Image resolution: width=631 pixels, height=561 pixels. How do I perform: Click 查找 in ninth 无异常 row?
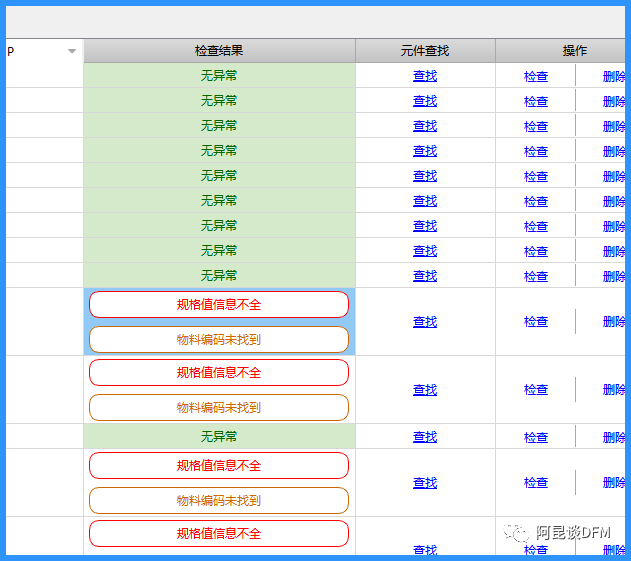coord(425,276)
